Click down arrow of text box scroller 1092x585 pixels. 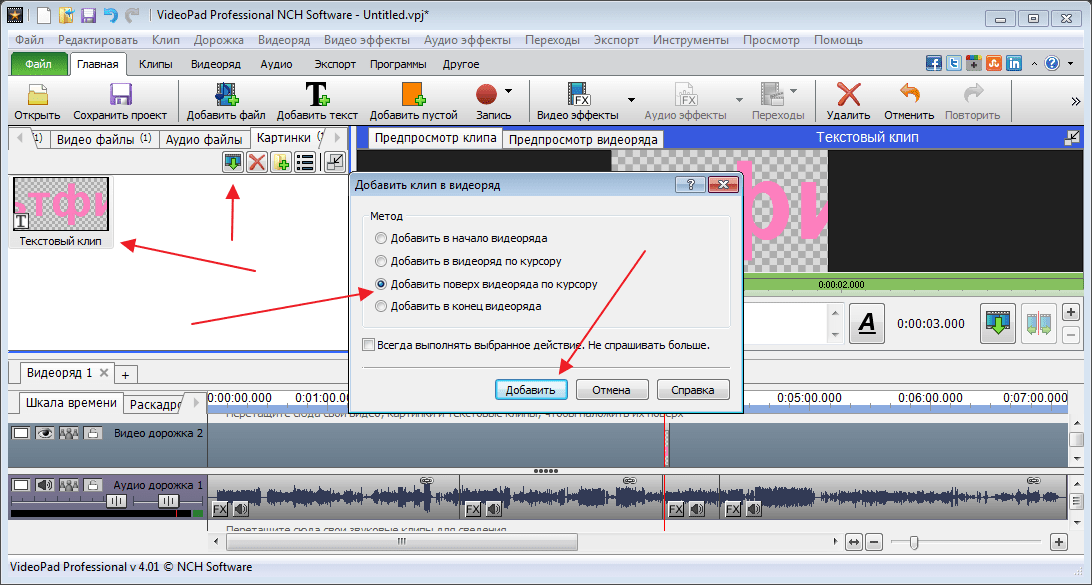coord(836,335)
